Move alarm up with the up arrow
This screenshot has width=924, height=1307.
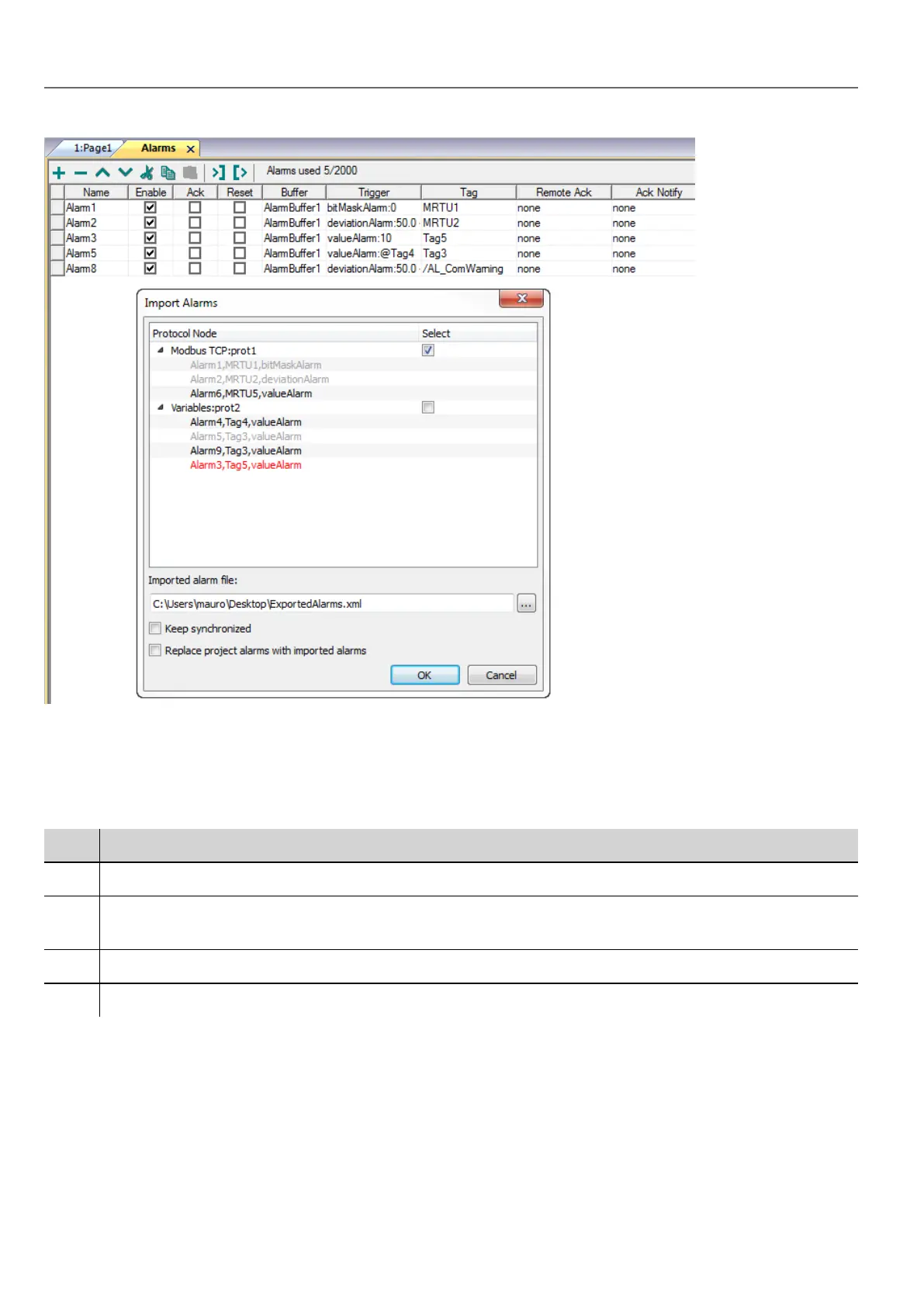point(102,172)
